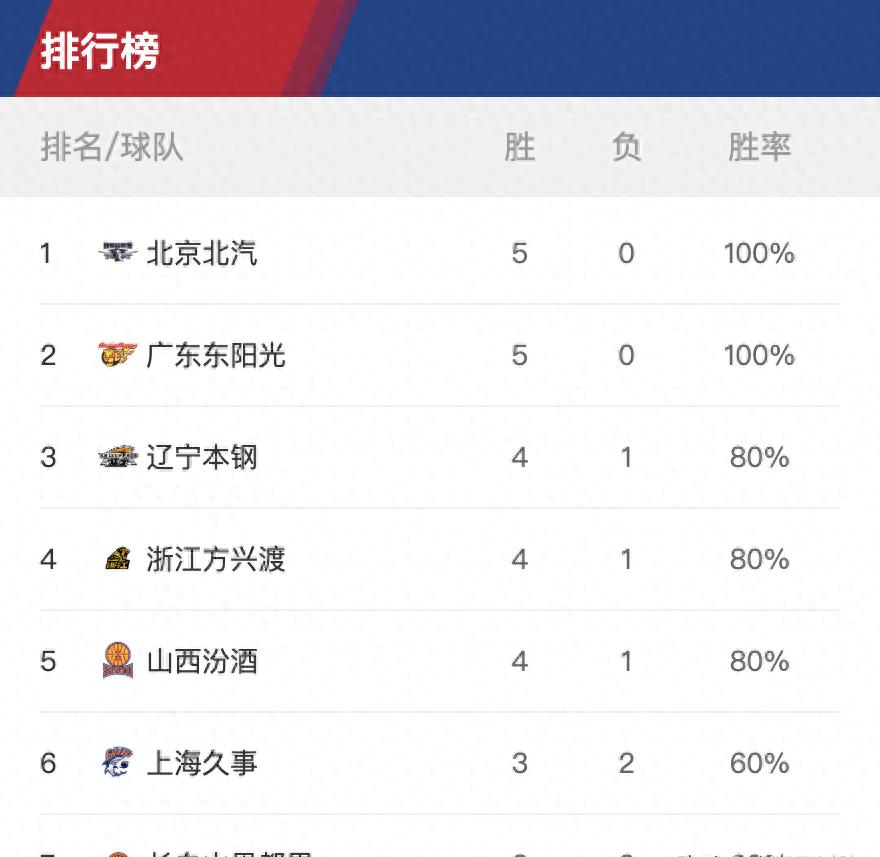Click the Zhejiang Fangxingdu team logo

tap(117, 559)
